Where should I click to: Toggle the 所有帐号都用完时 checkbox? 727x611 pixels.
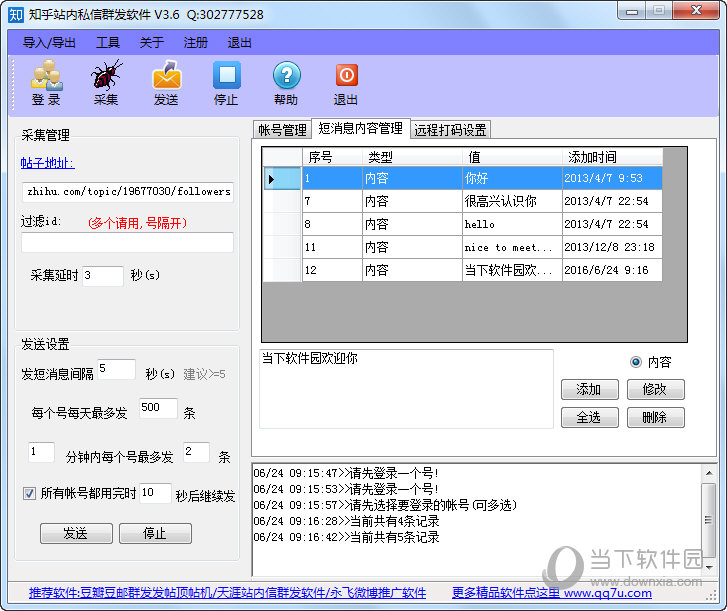click(x=29, y=493)
